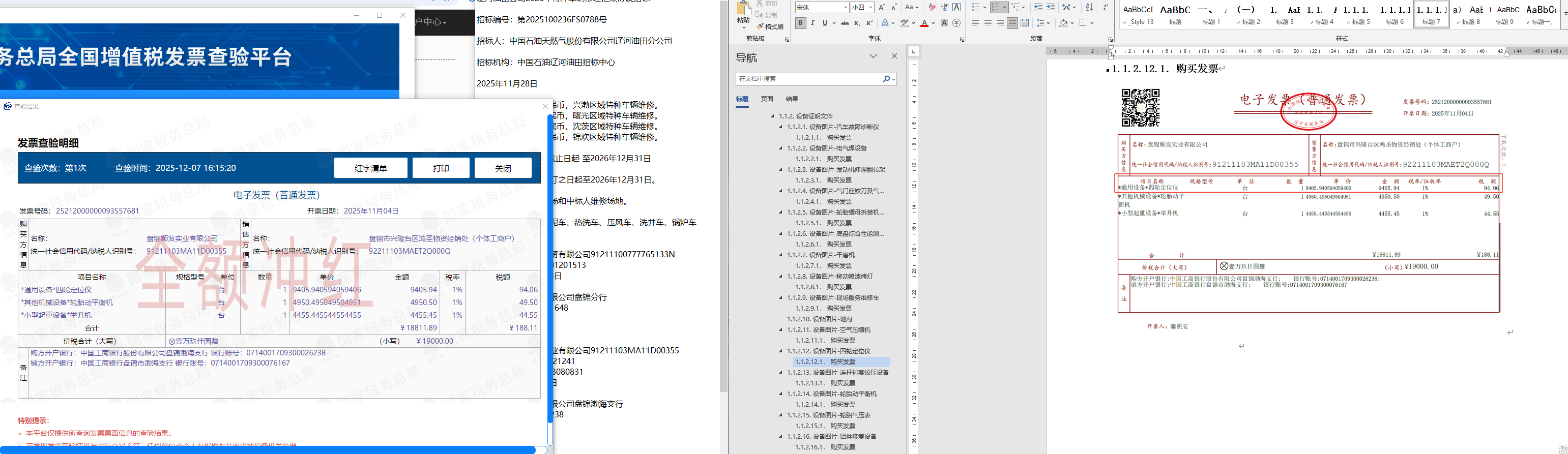Toggle Bold formatting in Word
This screenshot has width=1568, height=454.
(800, 23)
